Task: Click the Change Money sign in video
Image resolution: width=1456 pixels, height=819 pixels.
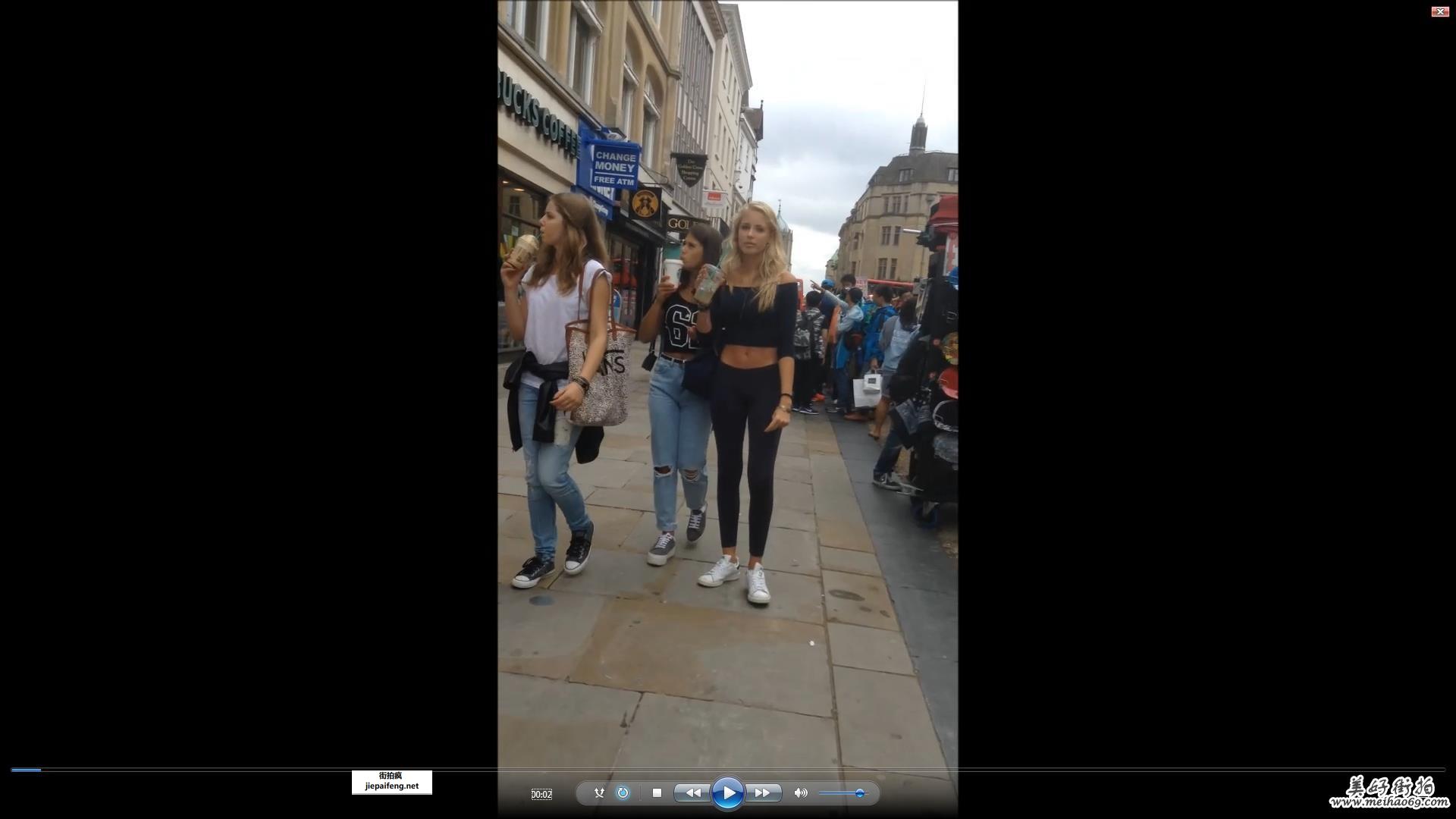Action: click(x=614, y=167)
